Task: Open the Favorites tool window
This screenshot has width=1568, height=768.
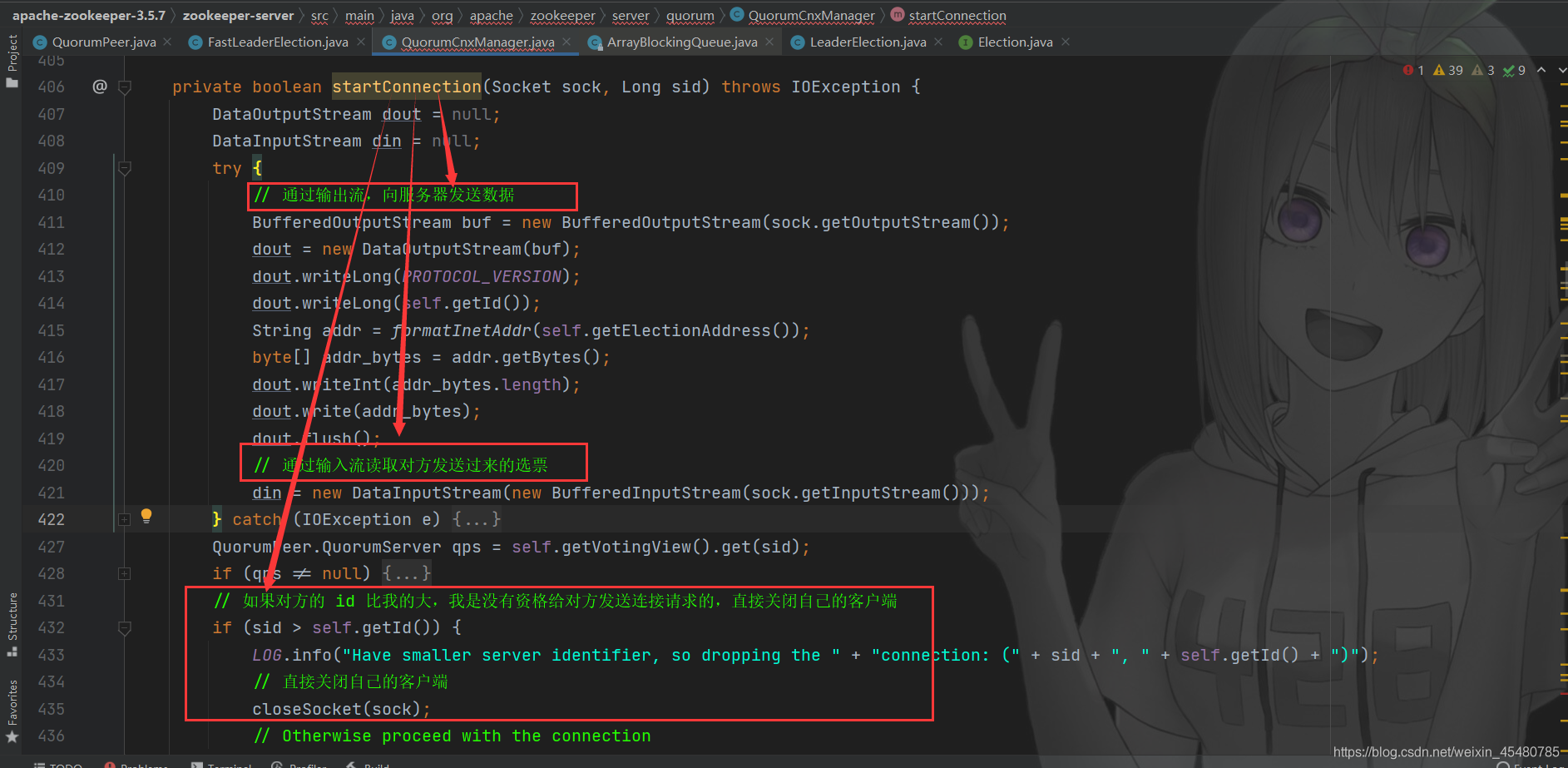Action: point(12,711)
